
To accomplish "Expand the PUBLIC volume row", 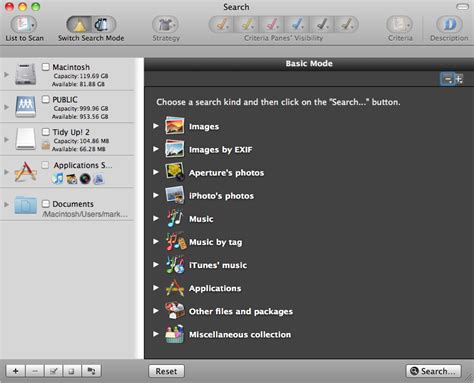I will 6,107.
